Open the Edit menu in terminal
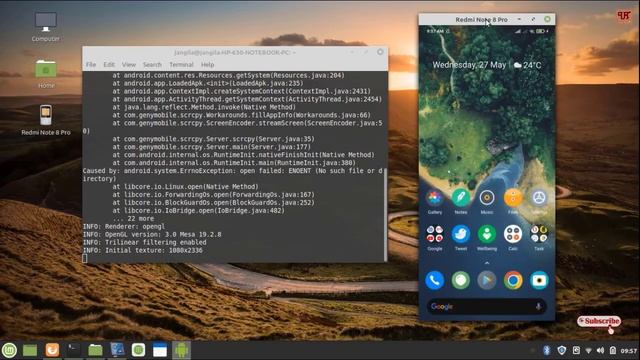Image resolution: width=640 pixels, height=360 pixels. (109, 64)
